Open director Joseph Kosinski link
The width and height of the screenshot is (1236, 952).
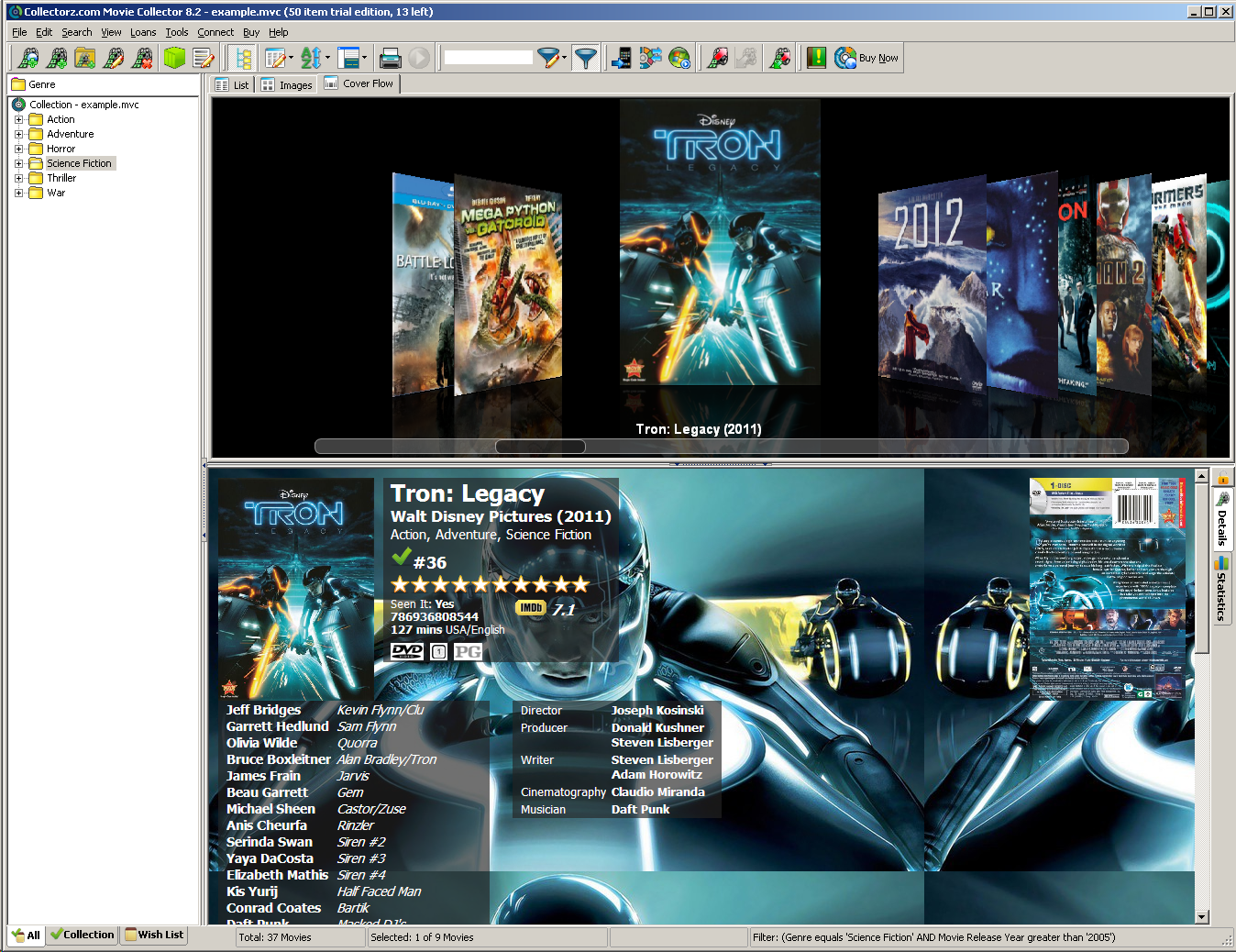pos(657,711)
